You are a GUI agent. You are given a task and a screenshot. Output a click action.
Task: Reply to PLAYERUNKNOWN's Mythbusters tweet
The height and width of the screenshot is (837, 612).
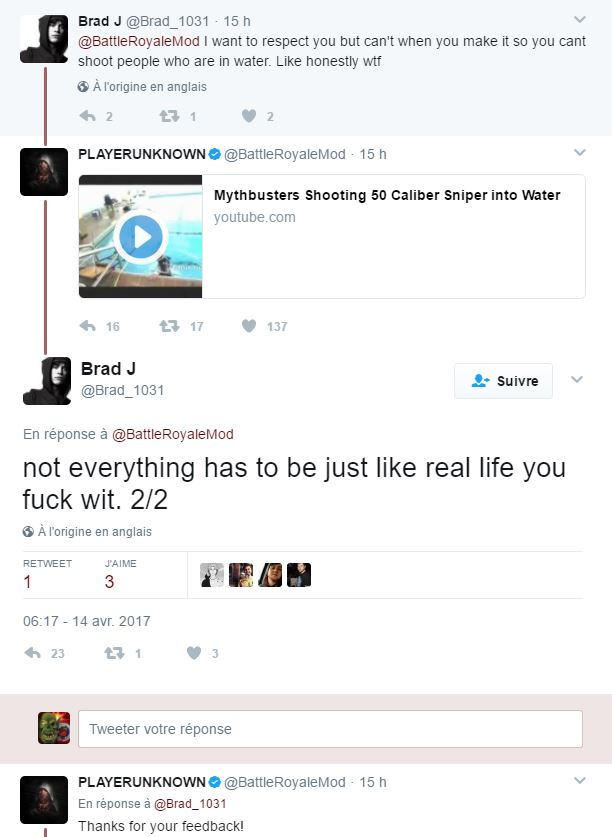88,326
